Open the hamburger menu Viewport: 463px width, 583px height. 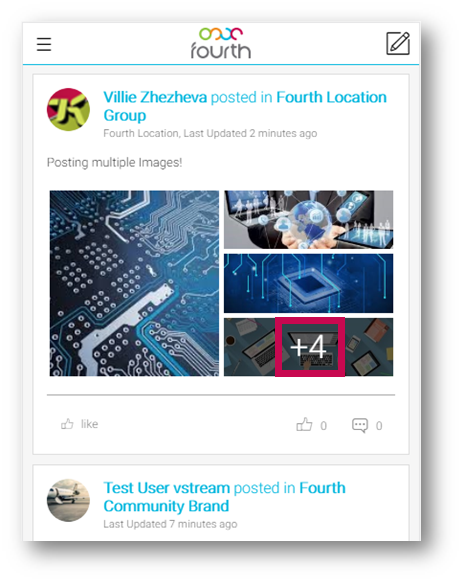pyautogui.click(x=44, y=44)
